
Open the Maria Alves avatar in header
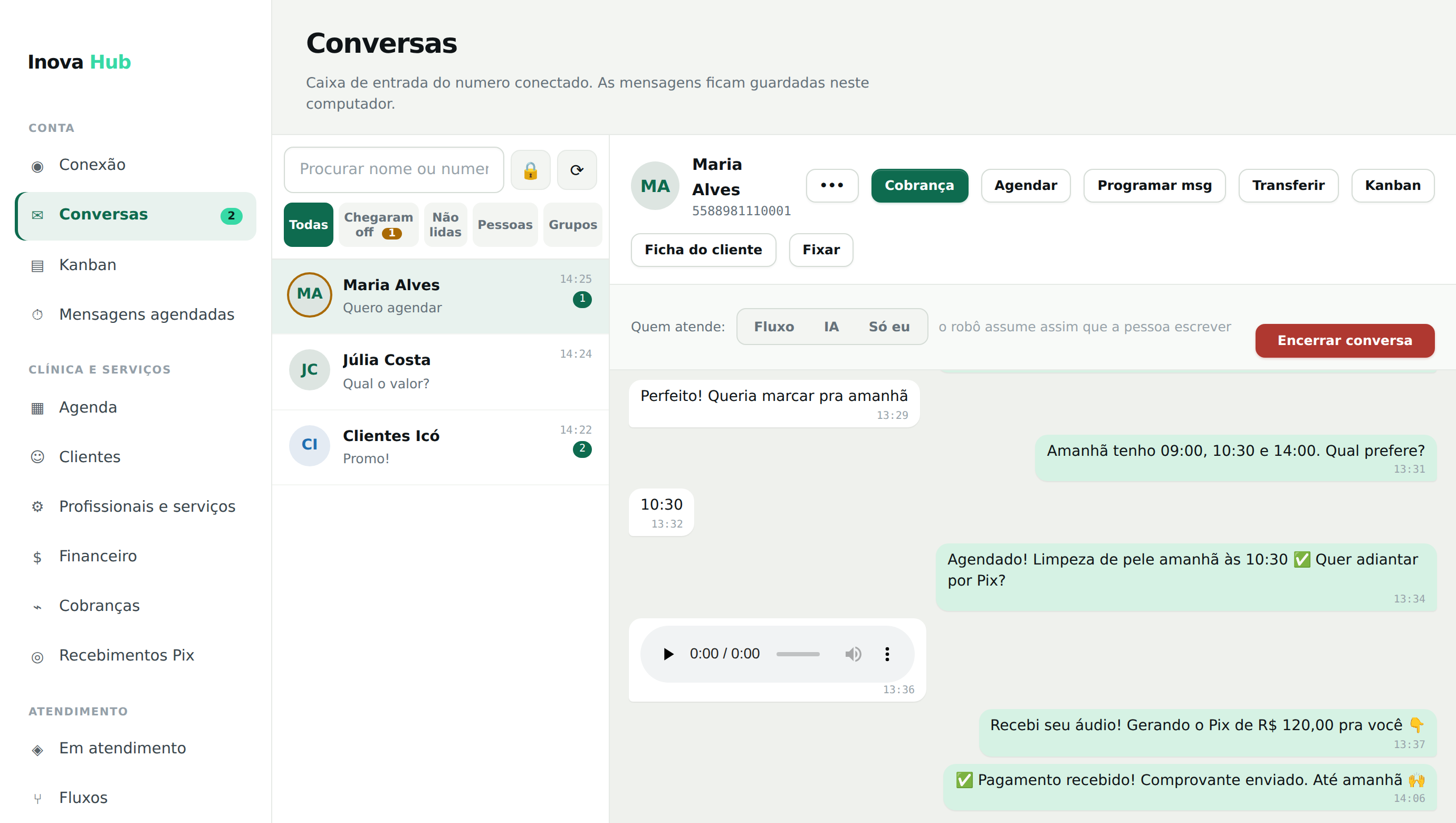tap(655, 185)
